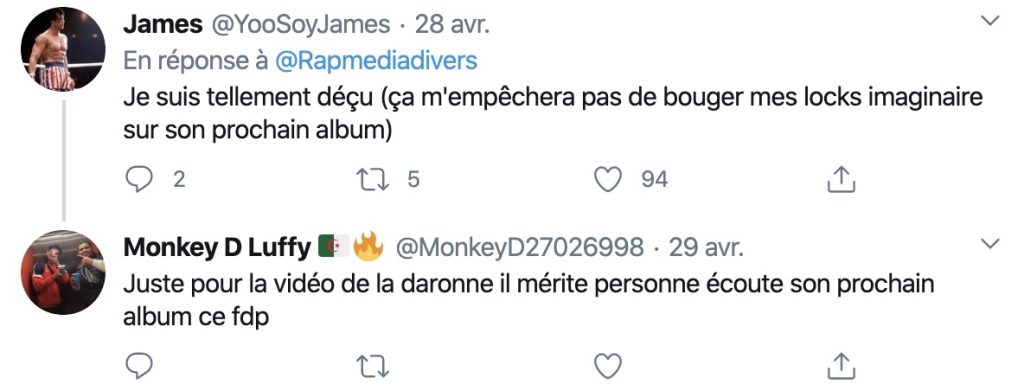Screen dimensions: 1024x391
Task: Open dropdown chevron on Monkey D Luffy's tweet
Action: pyautogui.click(x=991, y=244)
